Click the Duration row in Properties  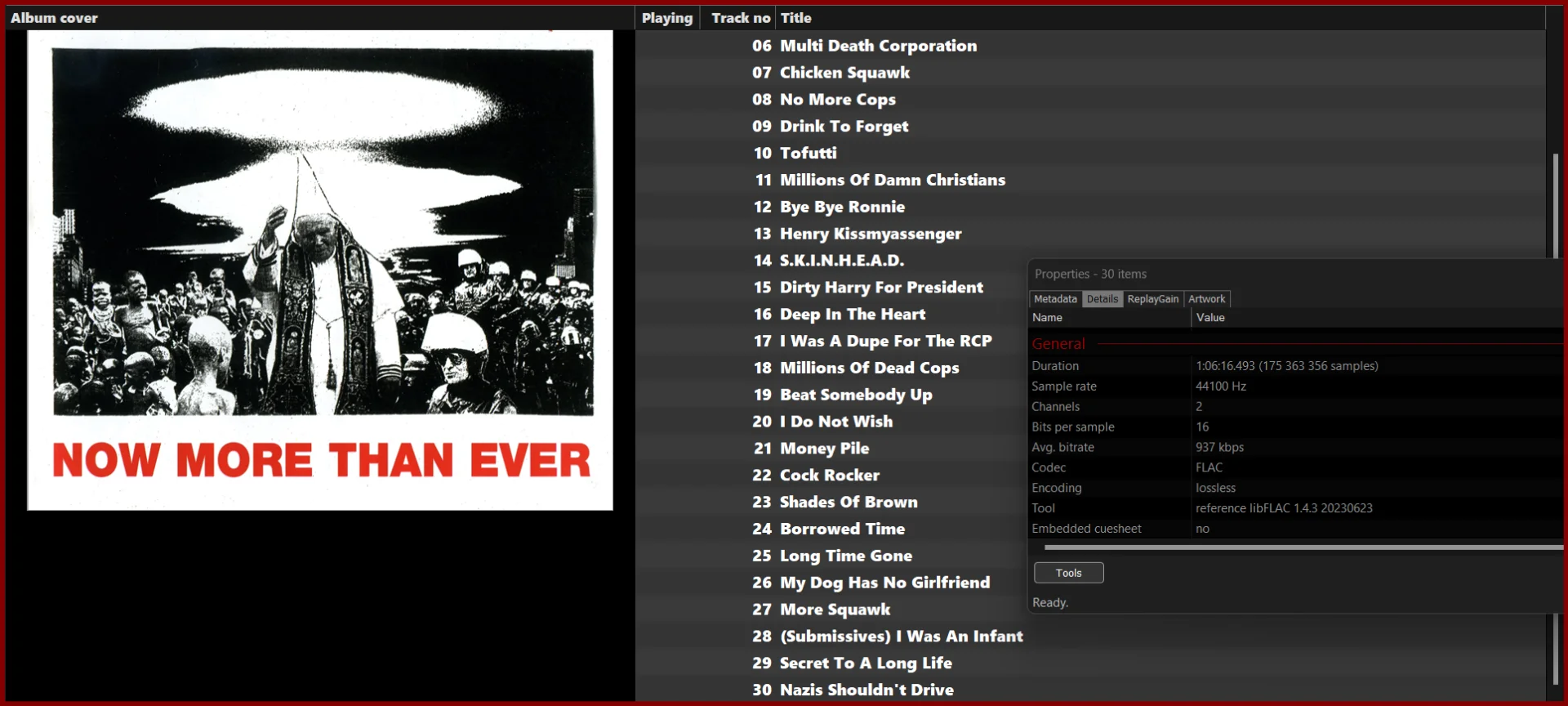pos(1296,366)
